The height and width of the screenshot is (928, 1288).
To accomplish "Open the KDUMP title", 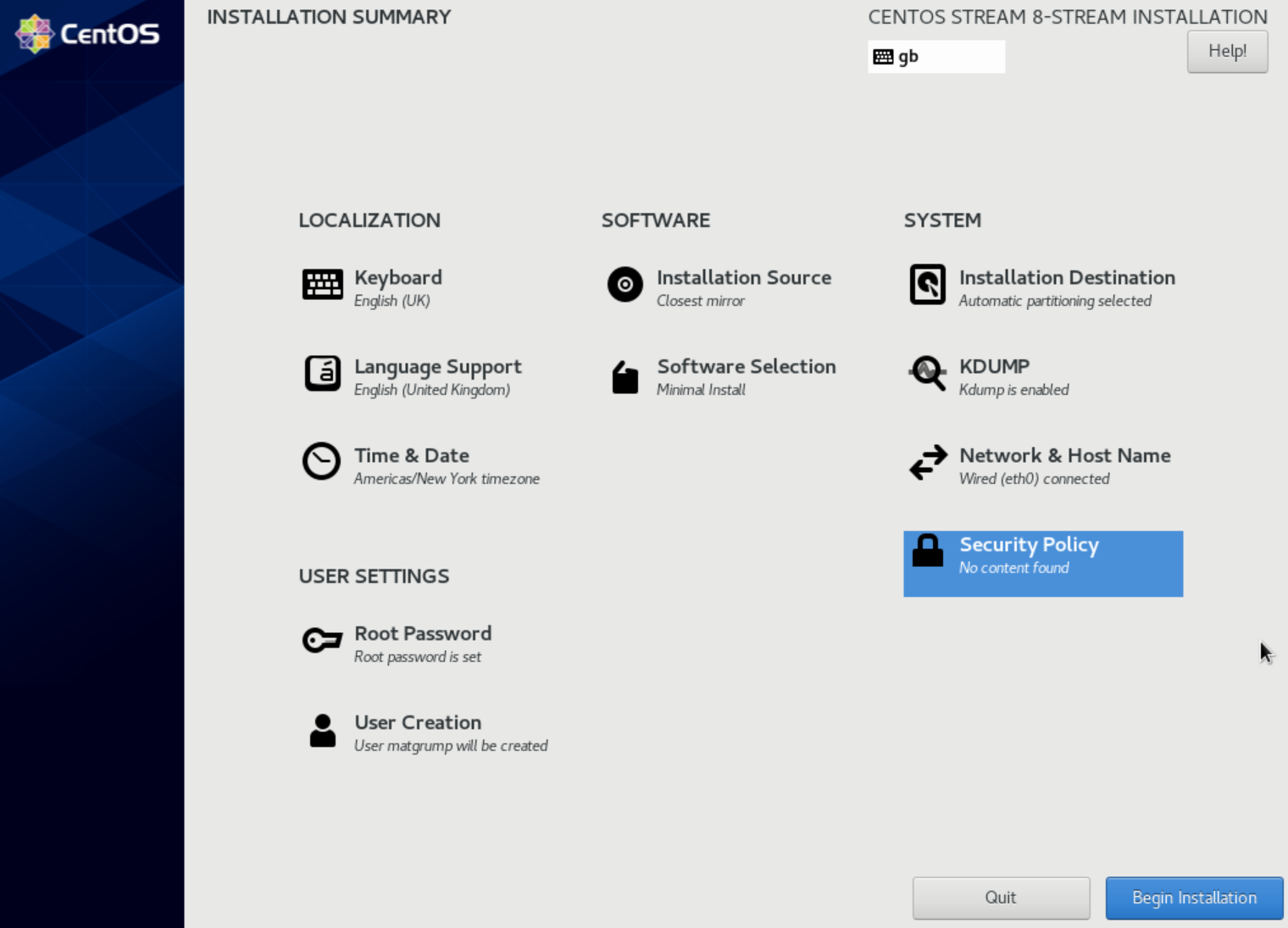I will tap(995, 366).
